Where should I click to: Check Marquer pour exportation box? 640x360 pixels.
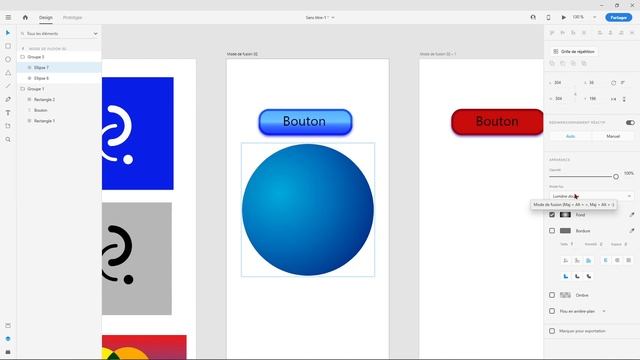click(552, 331)
